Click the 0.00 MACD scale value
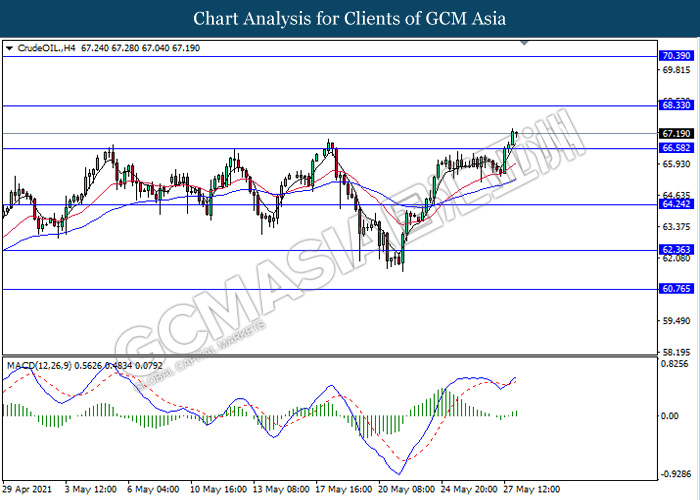700x500 pixels. (670, 416)
